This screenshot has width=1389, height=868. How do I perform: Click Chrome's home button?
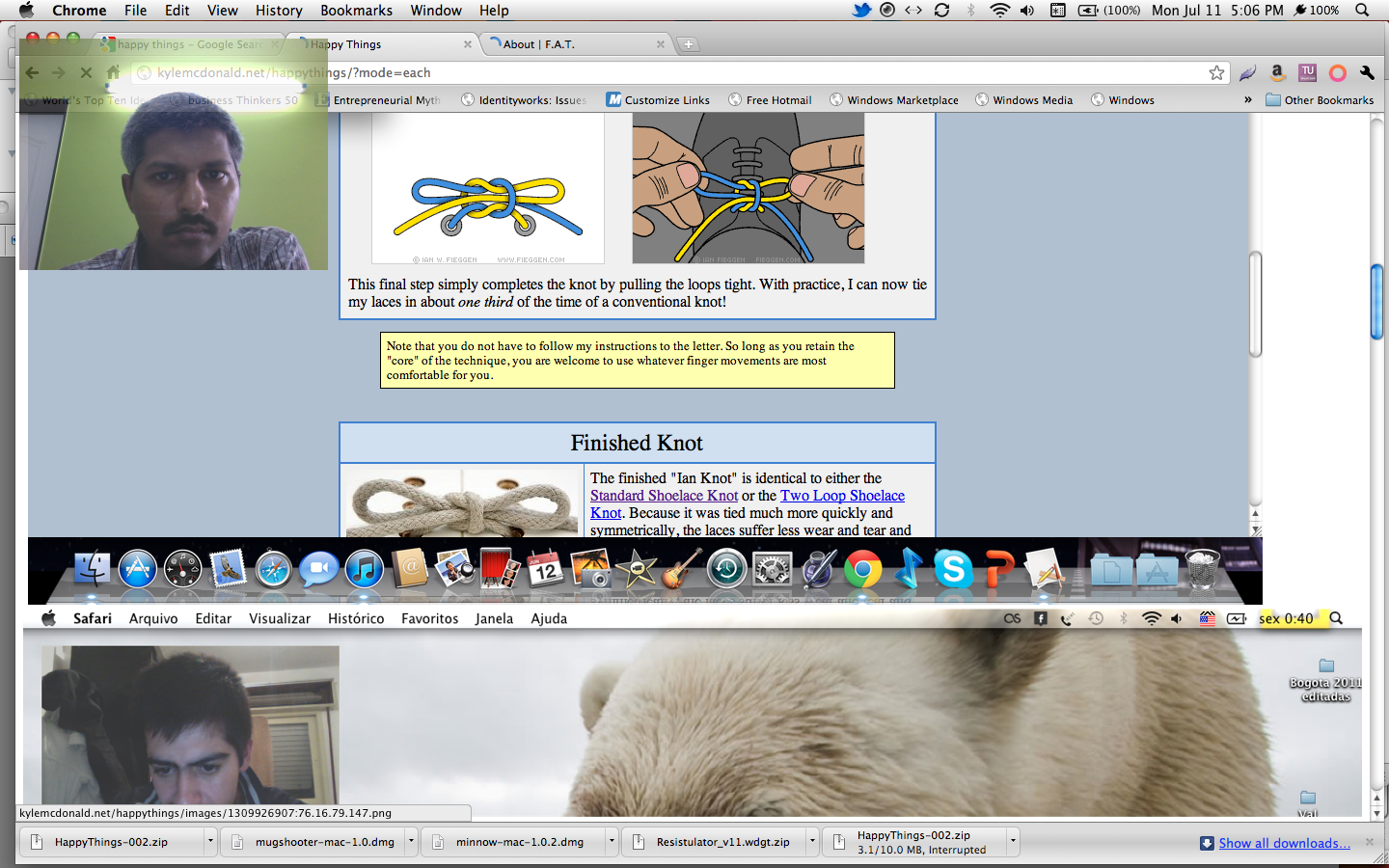[113, 72]
